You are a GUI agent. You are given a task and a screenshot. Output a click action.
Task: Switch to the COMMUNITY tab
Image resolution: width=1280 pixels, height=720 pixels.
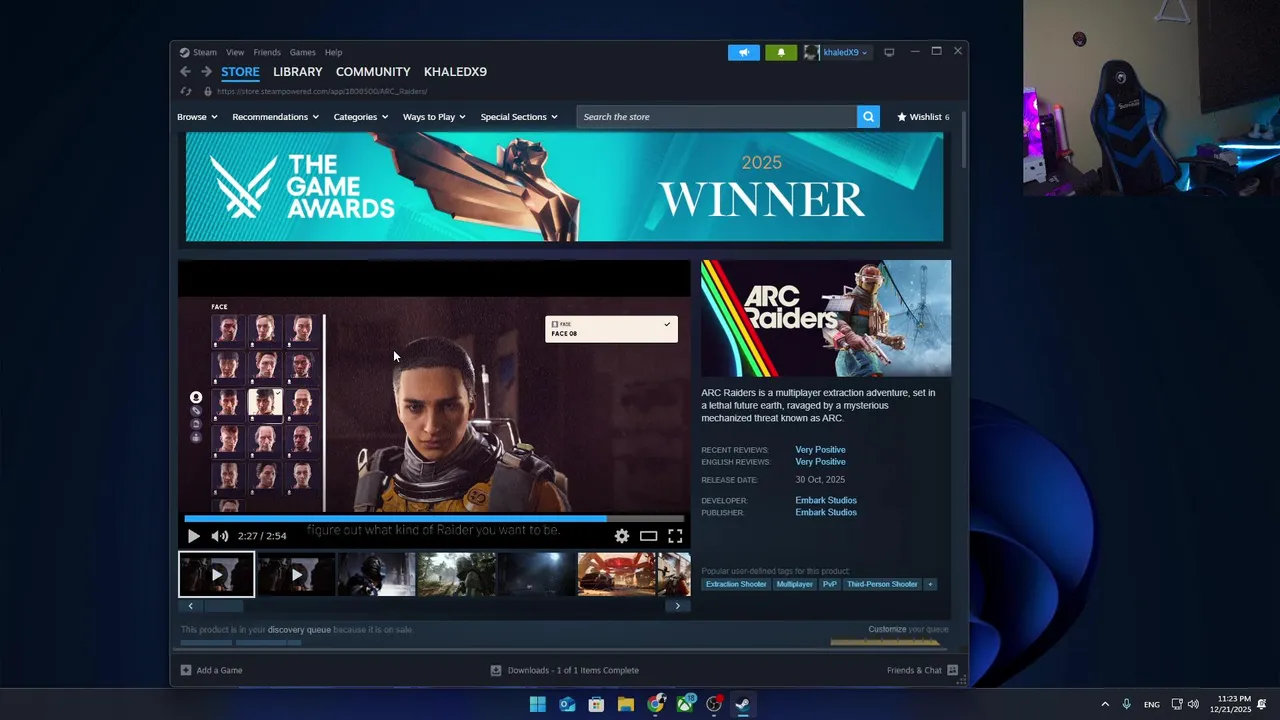373,72
